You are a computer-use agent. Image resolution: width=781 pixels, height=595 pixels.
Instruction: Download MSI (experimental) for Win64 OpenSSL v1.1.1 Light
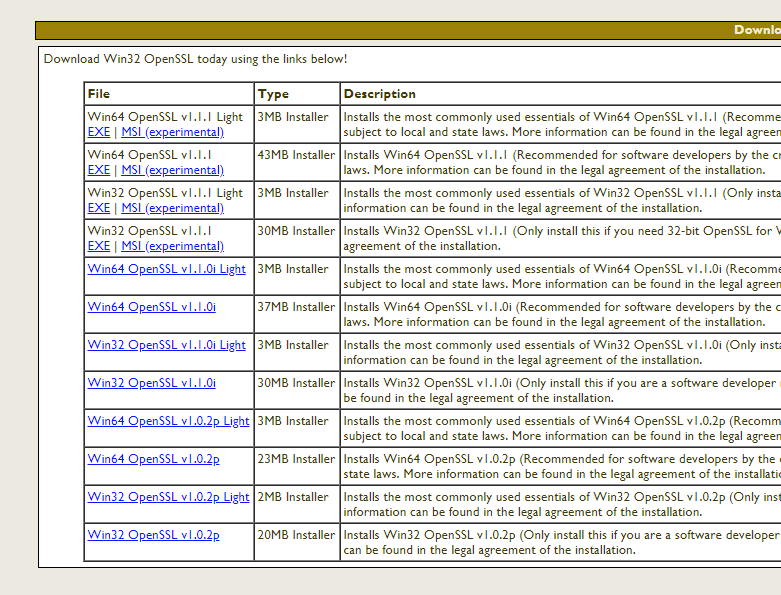pos(172,132)
